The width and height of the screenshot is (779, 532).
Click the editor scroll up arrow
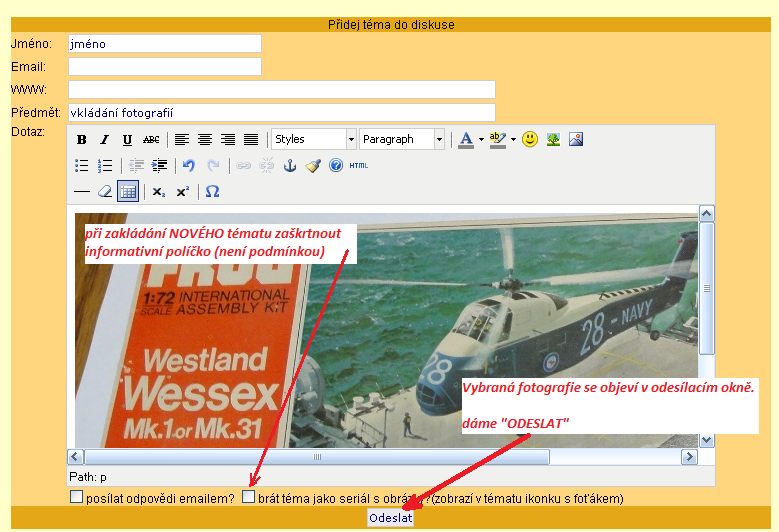(706, 214)
